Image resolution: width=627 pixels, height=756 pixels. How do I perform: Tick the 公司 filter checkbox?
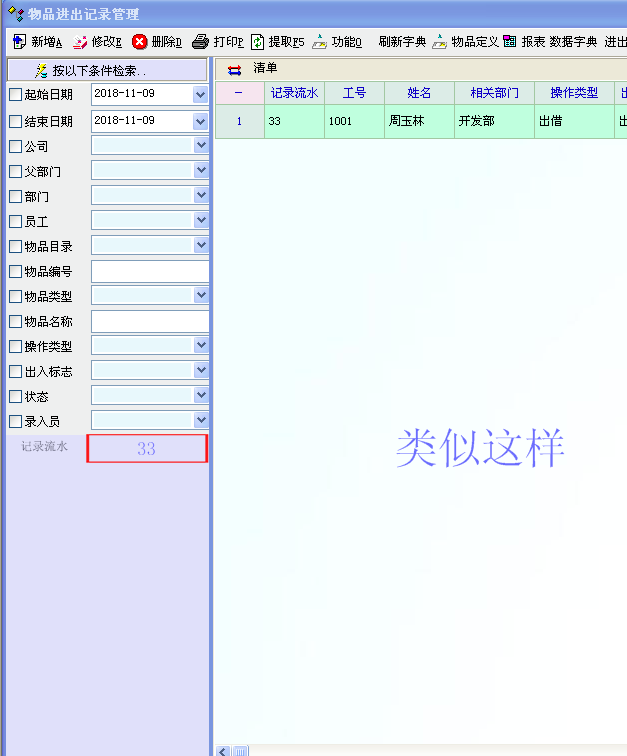click(x=15, y=146)
